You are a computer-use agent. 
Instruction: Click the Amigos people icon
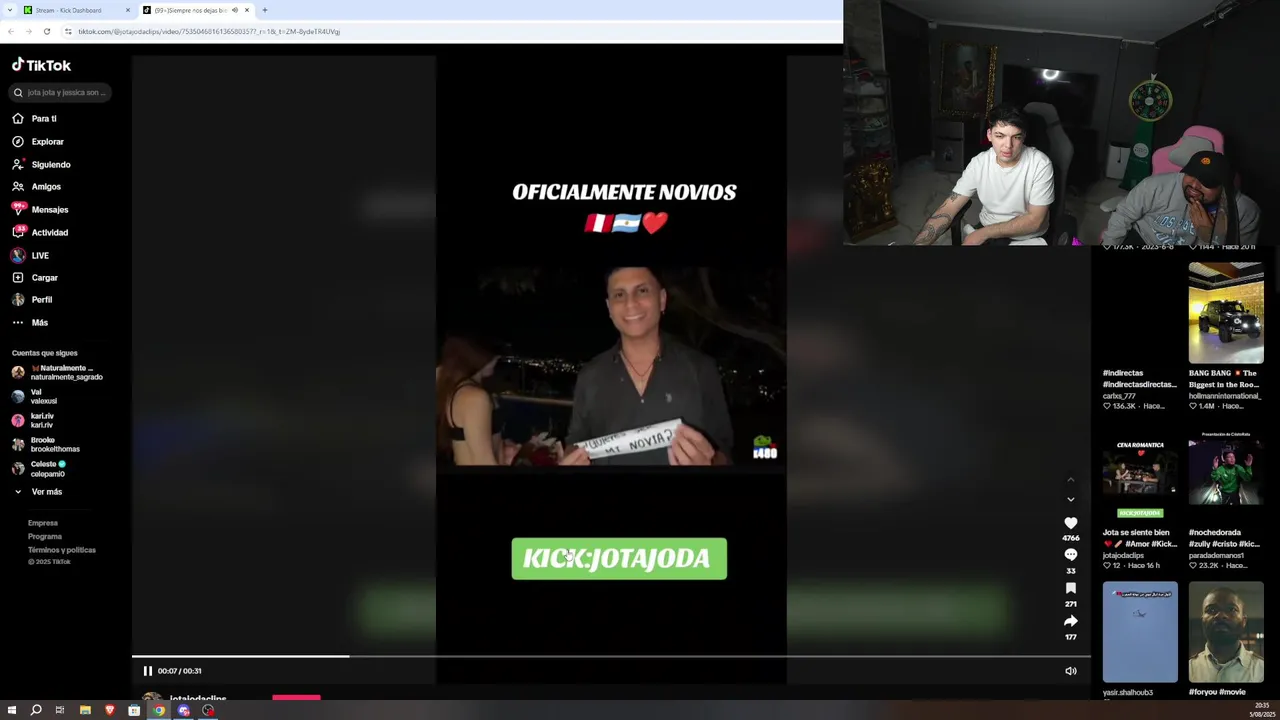pos(18,186)
